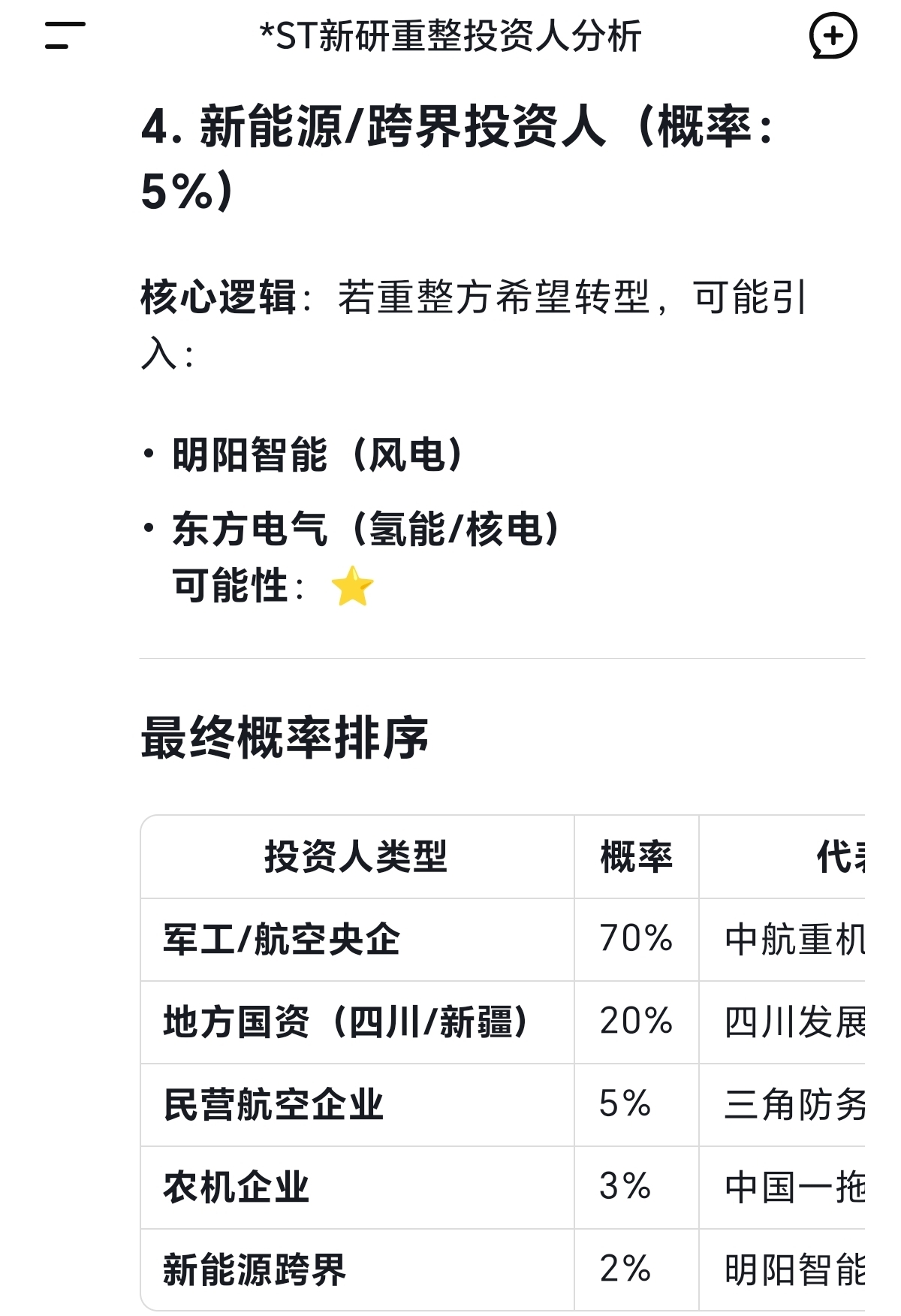This screenshot has width=901, height=1316.
Task: Tap the 明阳智能（风电）bullet item
Action: (x=318, y=454)
